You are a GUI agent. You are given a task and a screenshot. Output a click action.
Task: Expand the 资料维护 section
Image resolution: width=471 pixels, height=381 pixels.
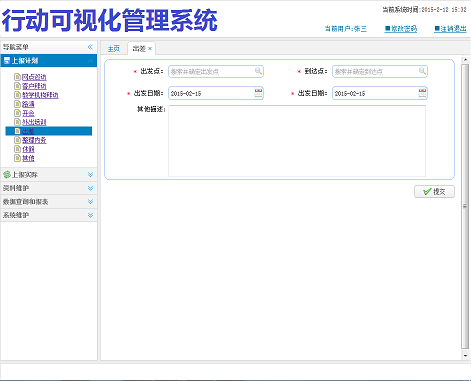coord(90,188)
